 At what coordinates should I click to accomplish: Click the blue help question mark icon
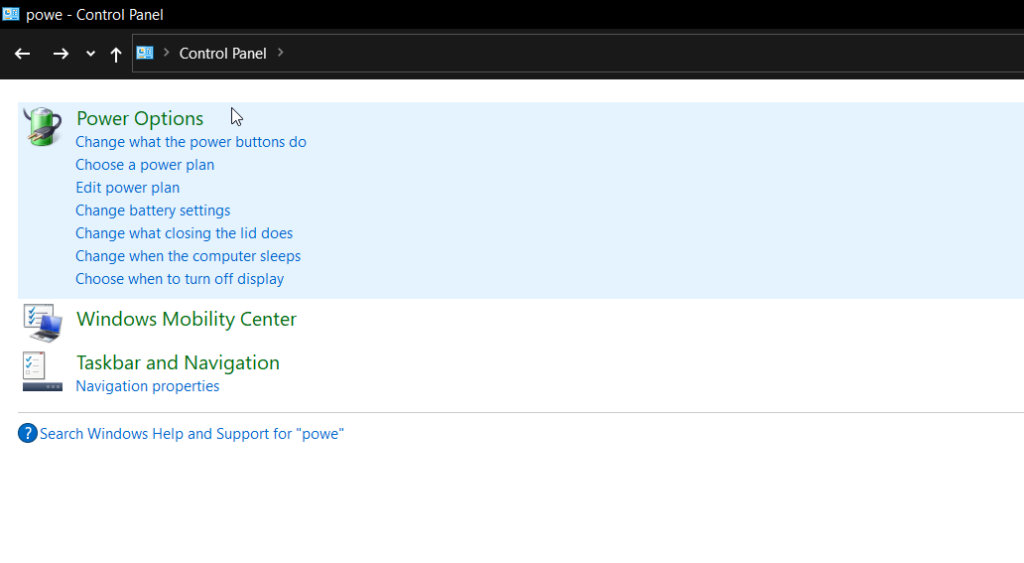tap(27, 433)
